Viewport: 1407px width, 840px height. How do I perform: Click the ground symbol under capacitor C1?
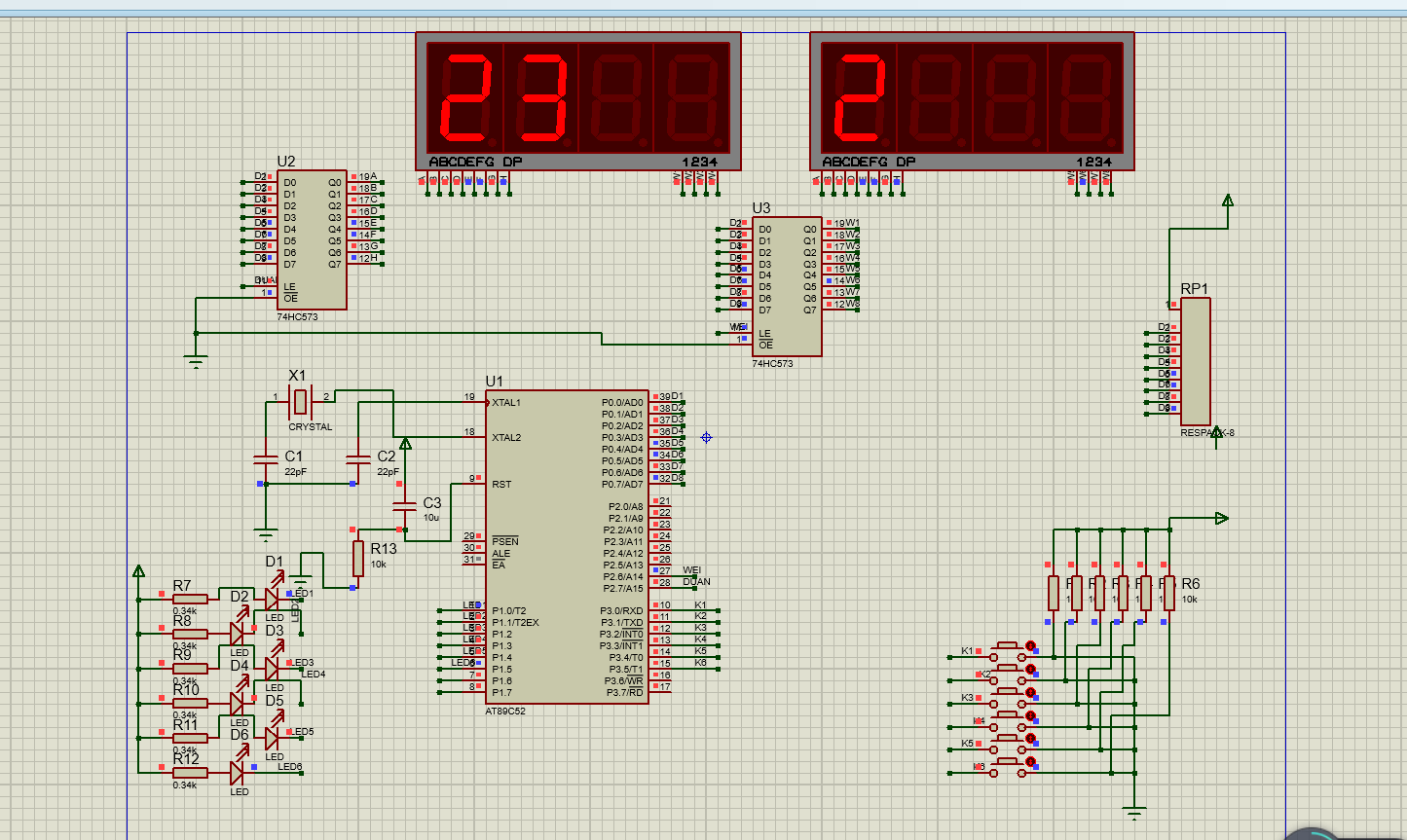coord(265,534)
